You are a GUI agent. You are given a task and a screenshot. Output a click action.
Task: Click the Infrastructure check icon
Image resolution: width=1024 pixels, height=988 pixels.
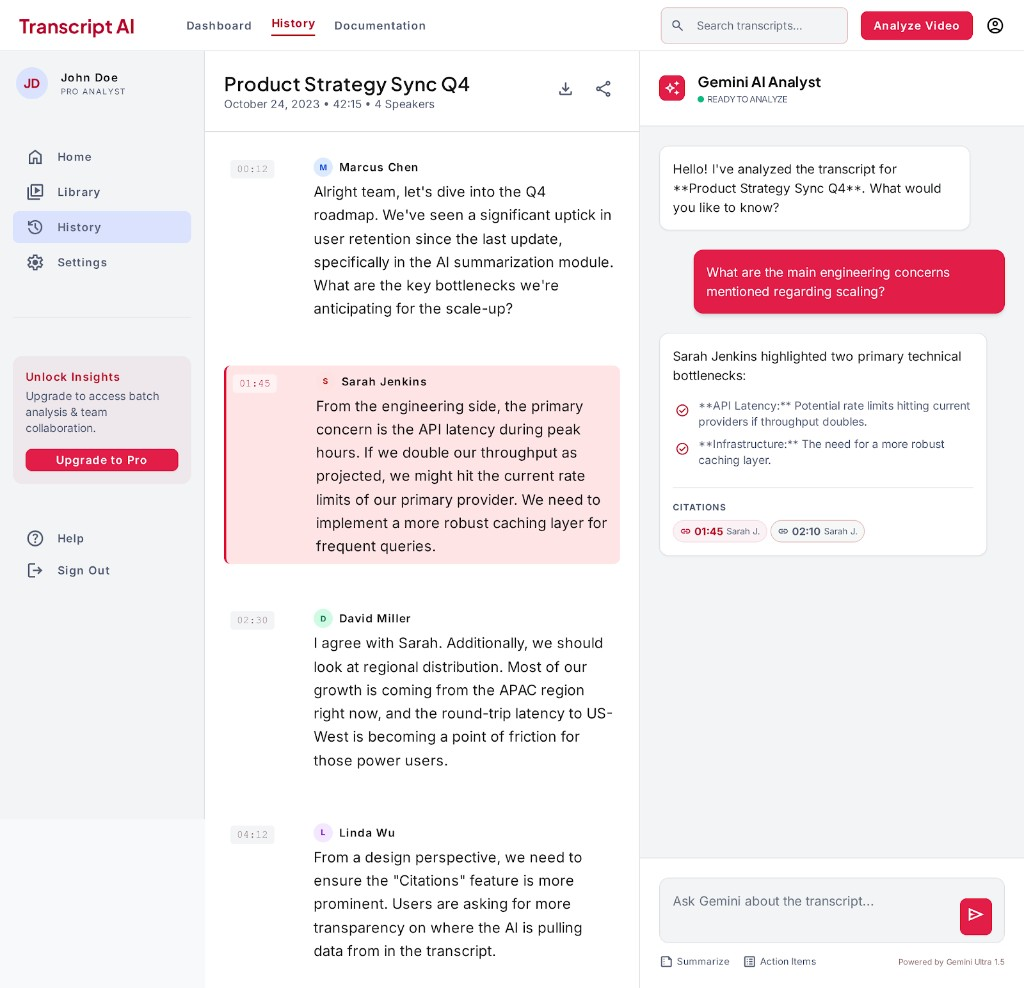click(682, 449)
